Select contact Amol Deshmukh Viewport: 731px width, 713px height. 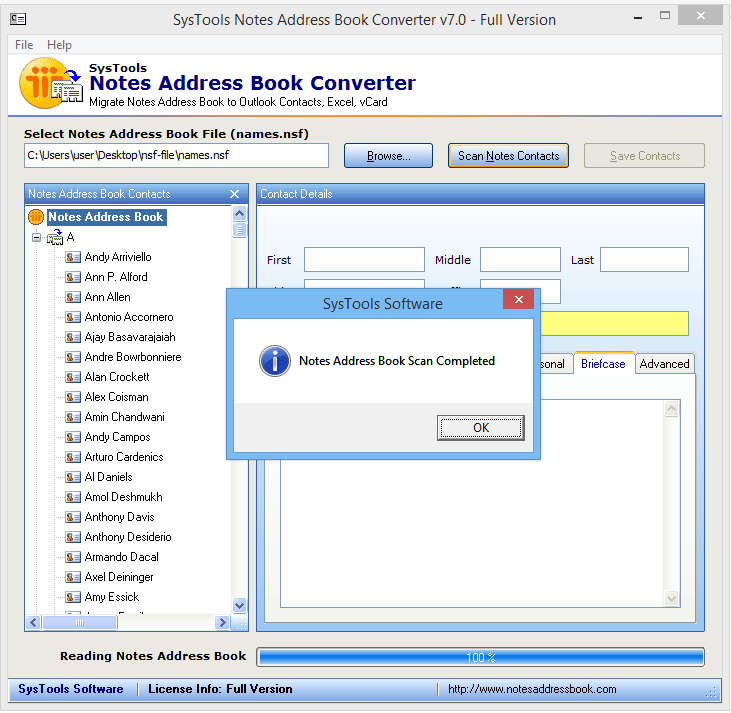click(124, 497)
